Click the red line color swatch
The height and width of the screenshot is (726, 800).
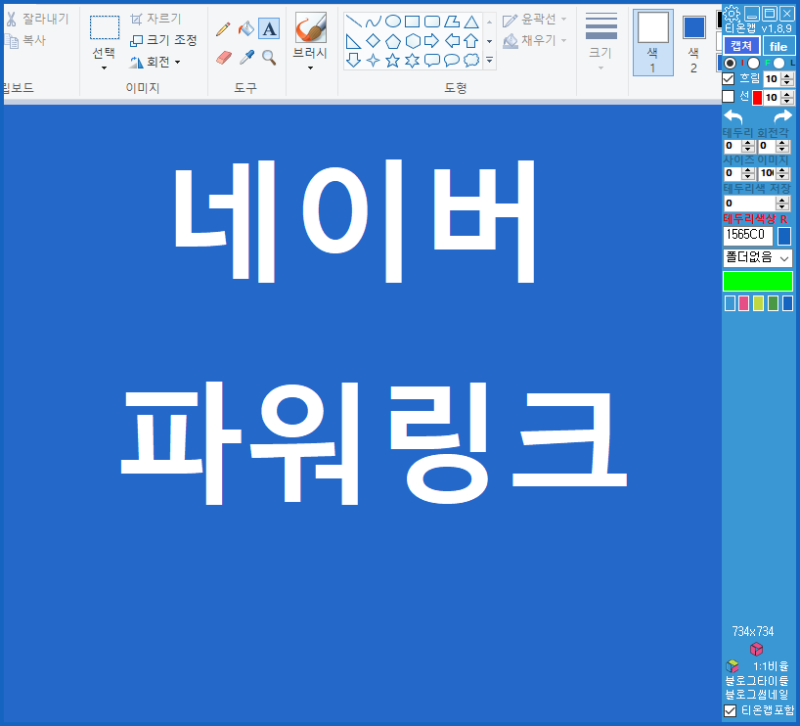click(757, 97)
